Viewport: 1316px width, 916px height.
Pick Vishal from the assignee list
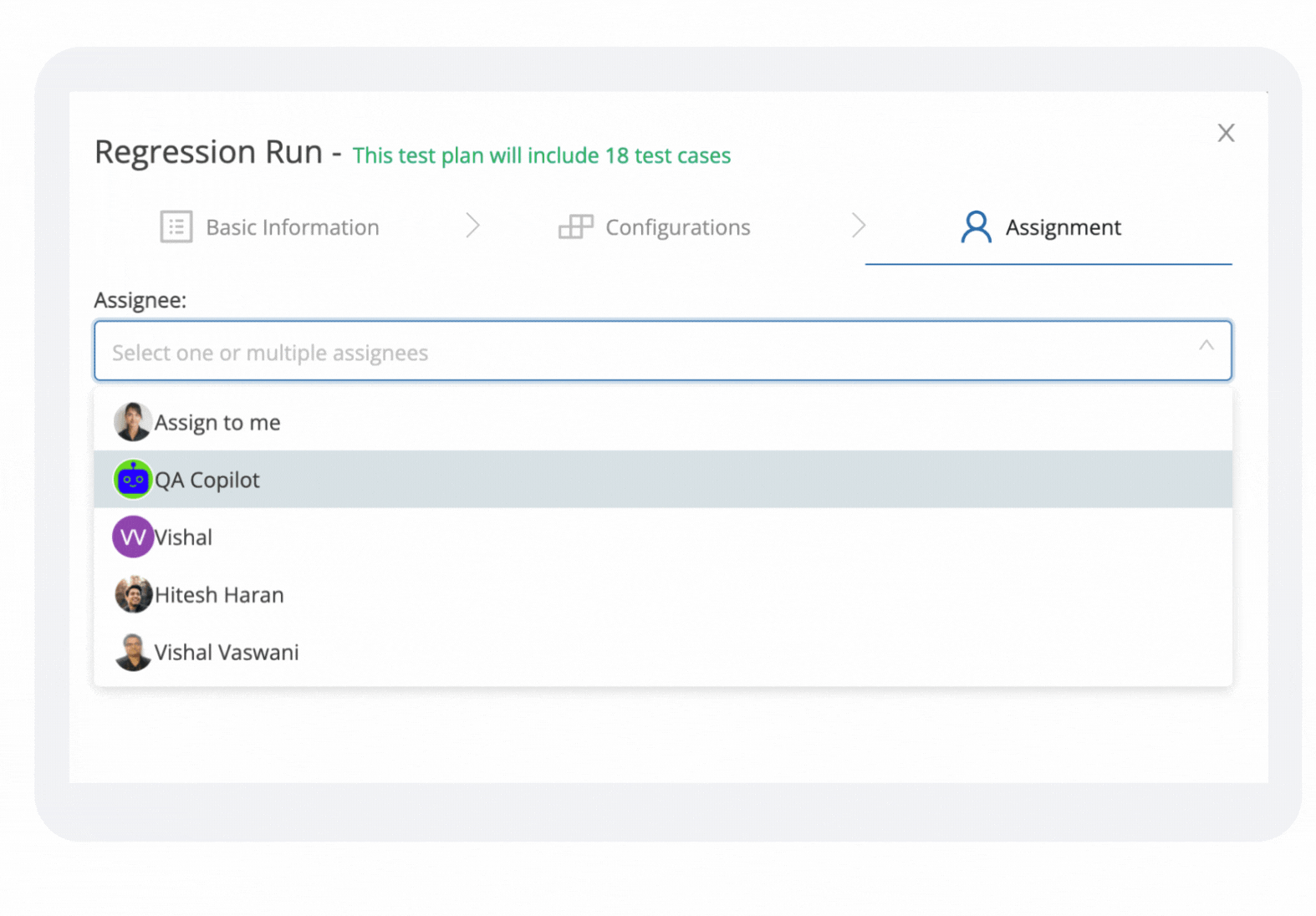[663, 537]
